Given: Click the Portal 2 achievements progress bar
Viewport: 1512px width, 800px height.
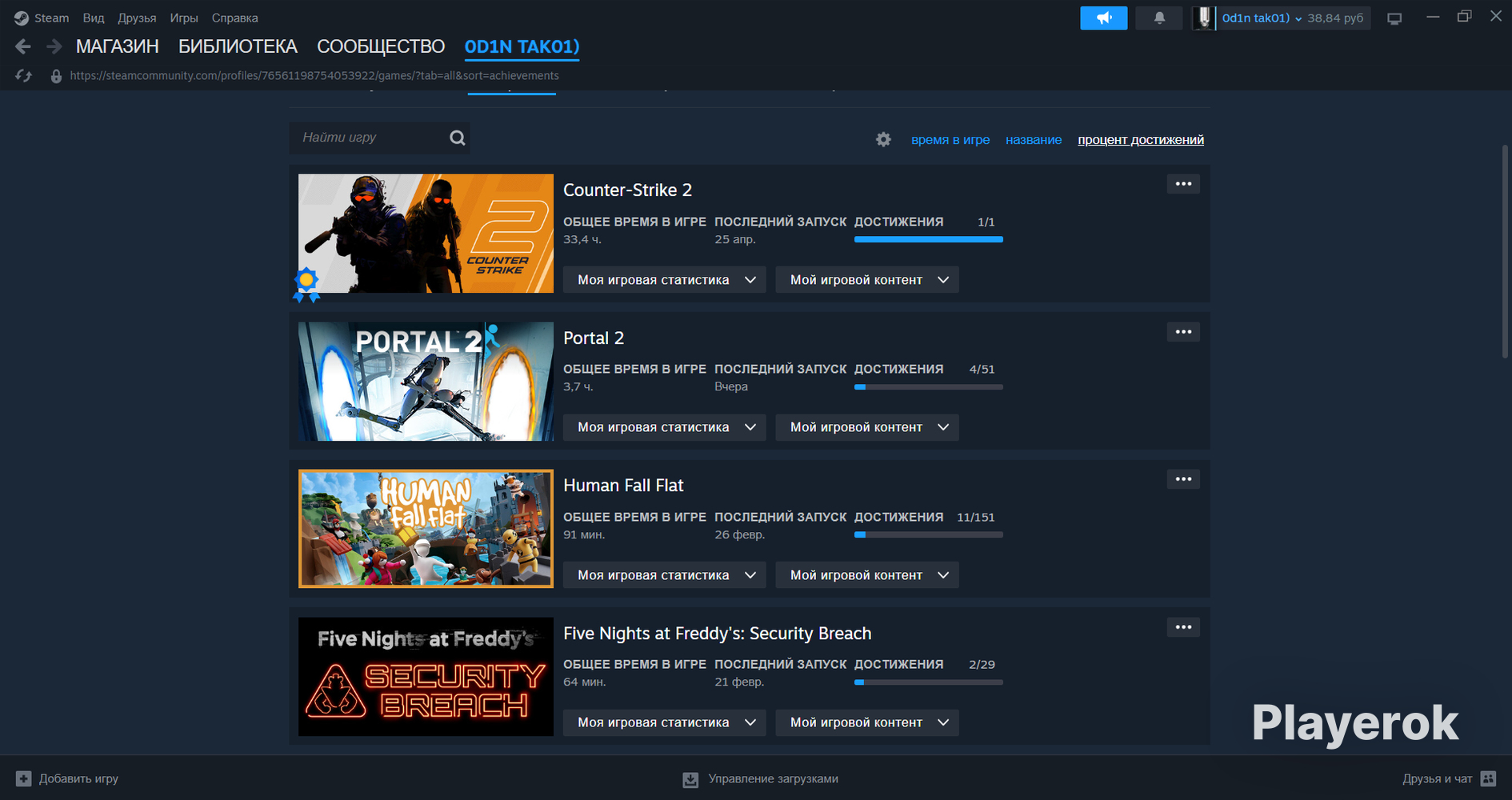Looking at the screenshot, I should 929,387.
